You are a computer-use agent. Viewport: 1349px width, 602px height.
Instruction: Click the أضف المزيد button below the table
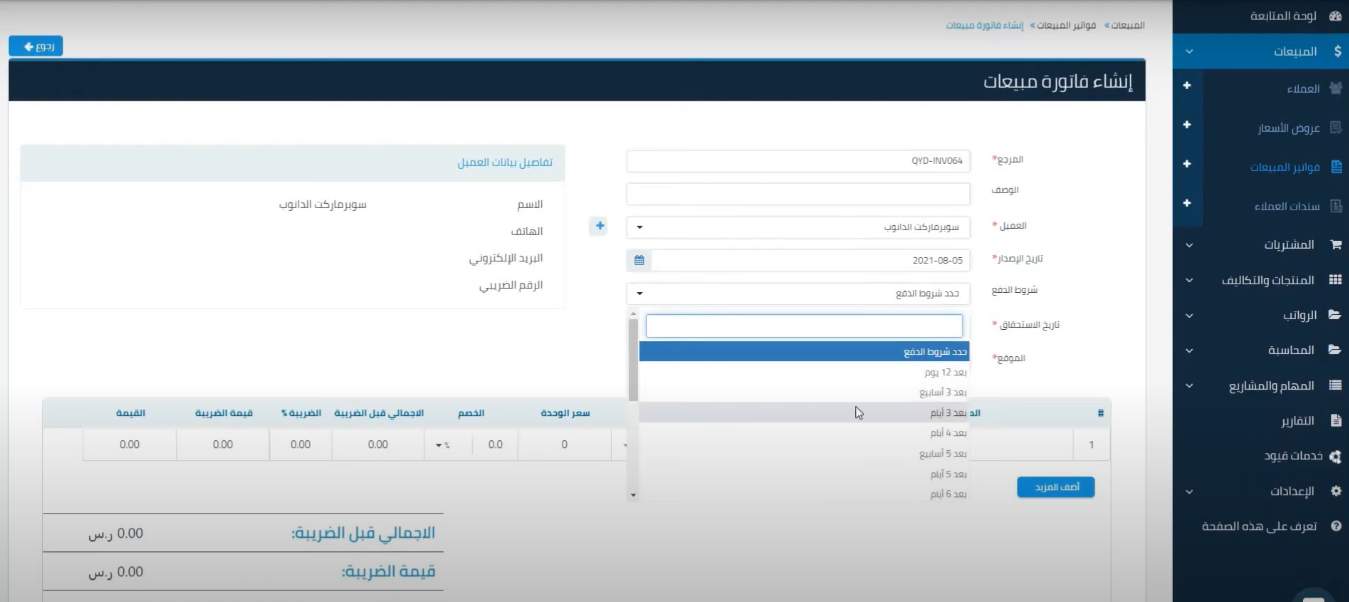click(1055, 487)
